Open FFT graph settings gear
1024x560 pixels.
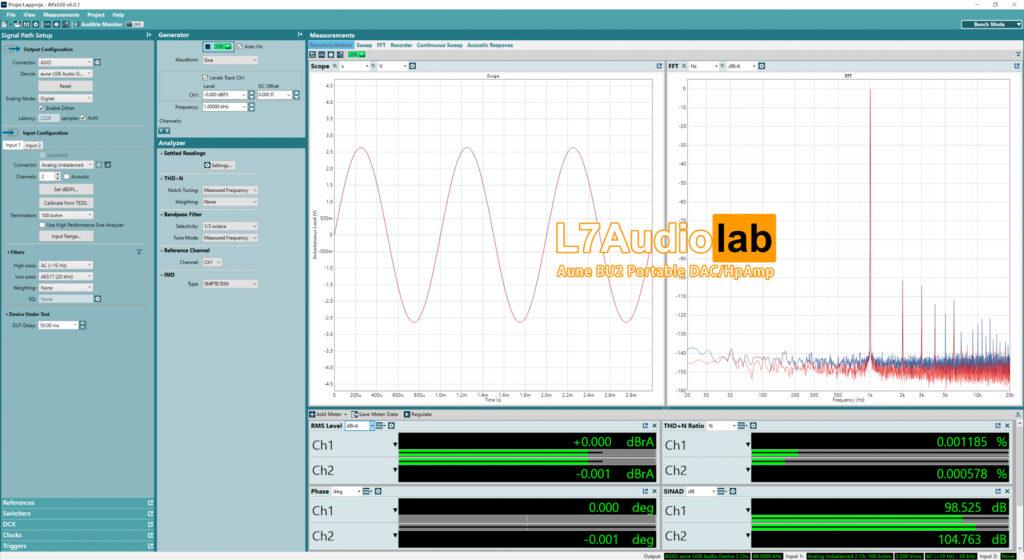(761, 66)
